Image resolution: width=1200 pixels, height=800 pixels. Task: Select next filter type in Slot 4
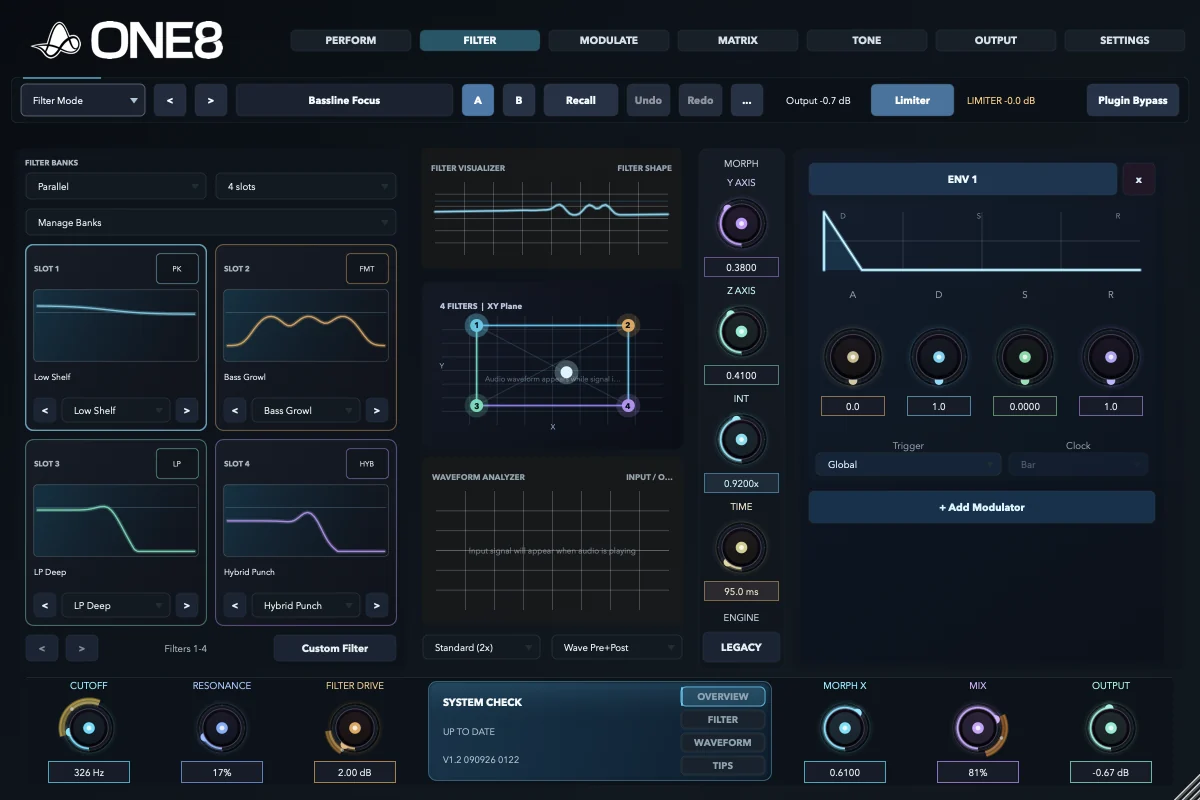click(x=377, y=605)
